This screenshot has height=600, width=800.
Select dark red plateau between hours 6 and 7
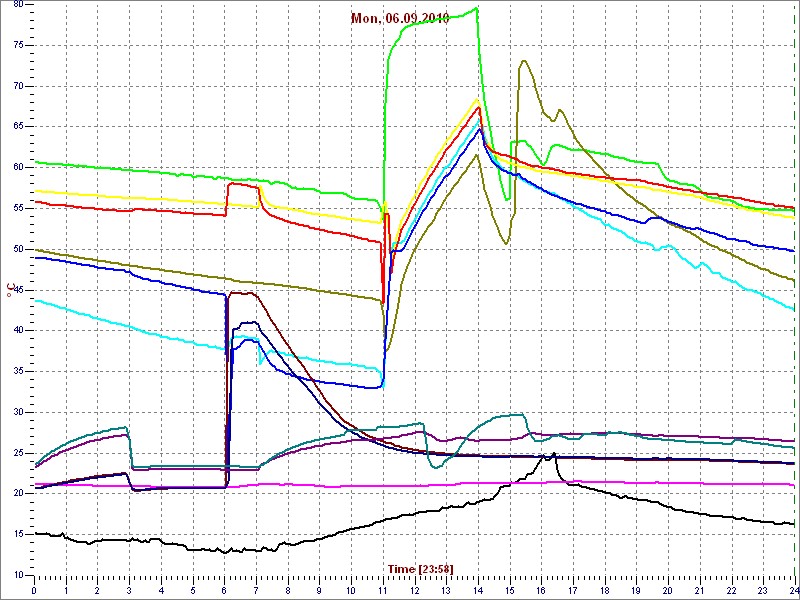[x=242, y=293]
